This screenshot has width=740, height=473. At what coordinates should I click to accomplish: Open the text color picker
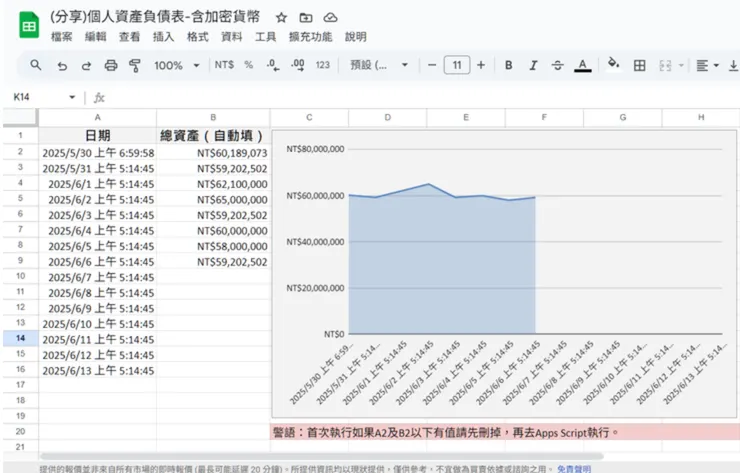583,65
